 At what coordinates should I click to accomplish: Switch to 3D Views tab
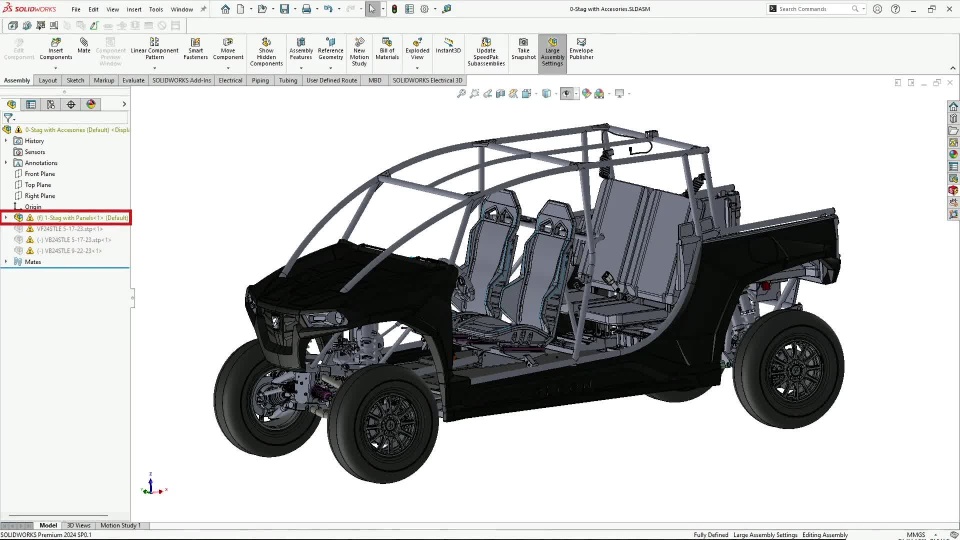(x=78, y=525)
